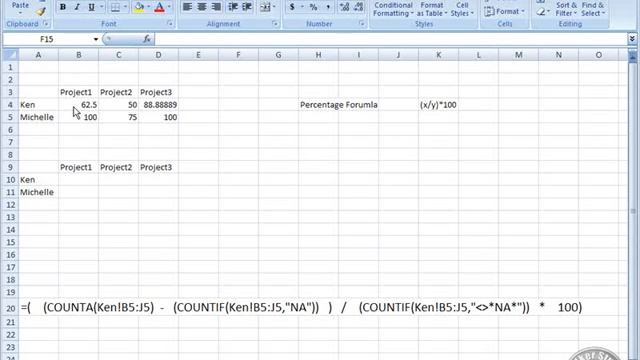Image resolution: width=640 pixels, height=360 pixels.
Task: Increase decimal places
Action: pyautogui.click(x=344, y=7)
